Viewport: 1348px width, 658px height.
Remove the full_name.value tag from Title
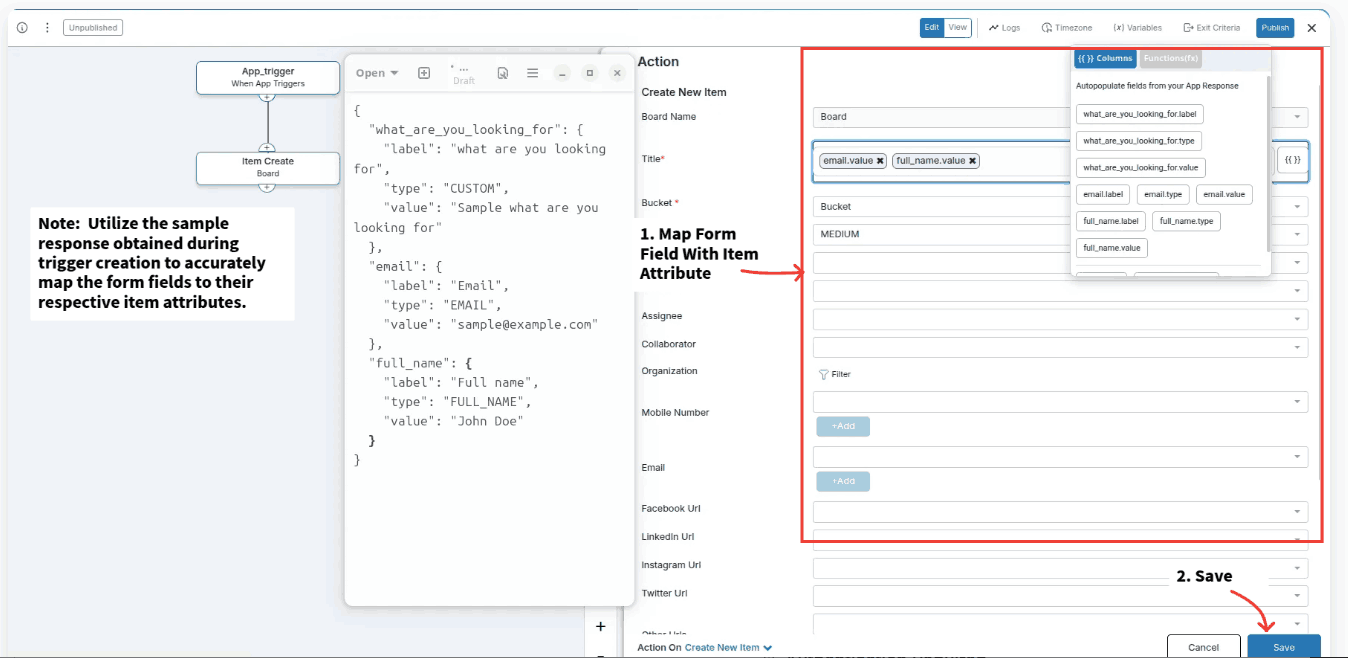pos(972,161)
